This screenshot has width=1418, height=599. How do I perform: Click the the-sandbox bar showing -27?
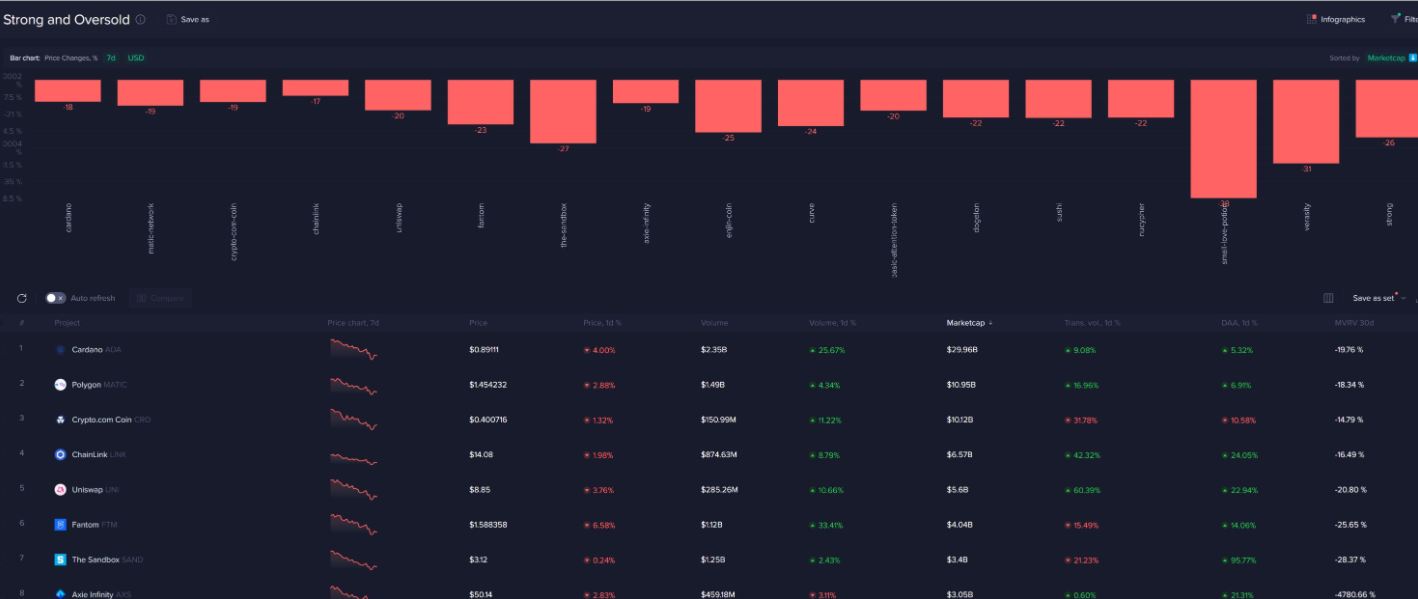click(563, 112)
